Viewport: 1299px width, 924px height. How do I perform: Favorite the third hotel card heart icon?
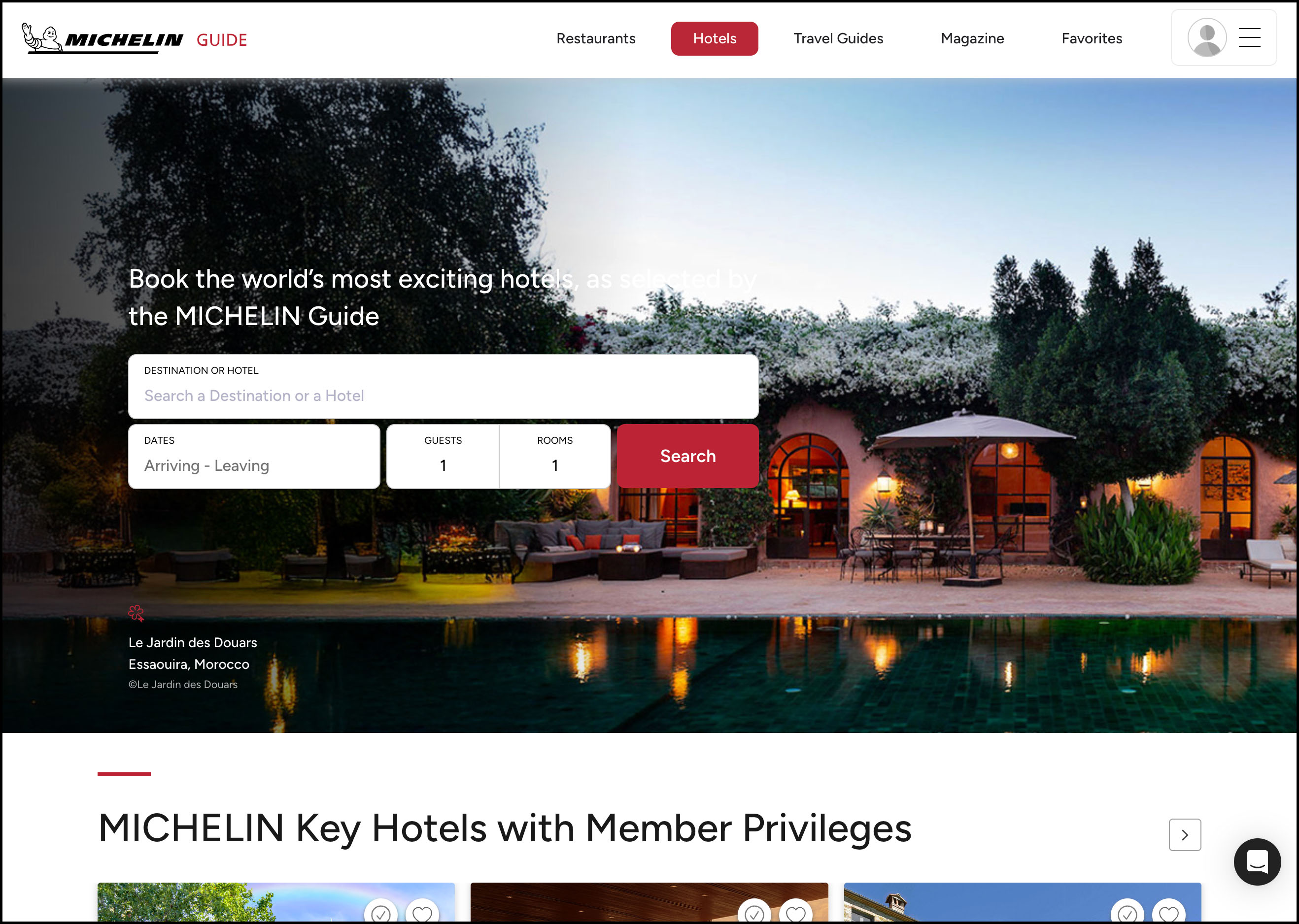pos(1168,912)
